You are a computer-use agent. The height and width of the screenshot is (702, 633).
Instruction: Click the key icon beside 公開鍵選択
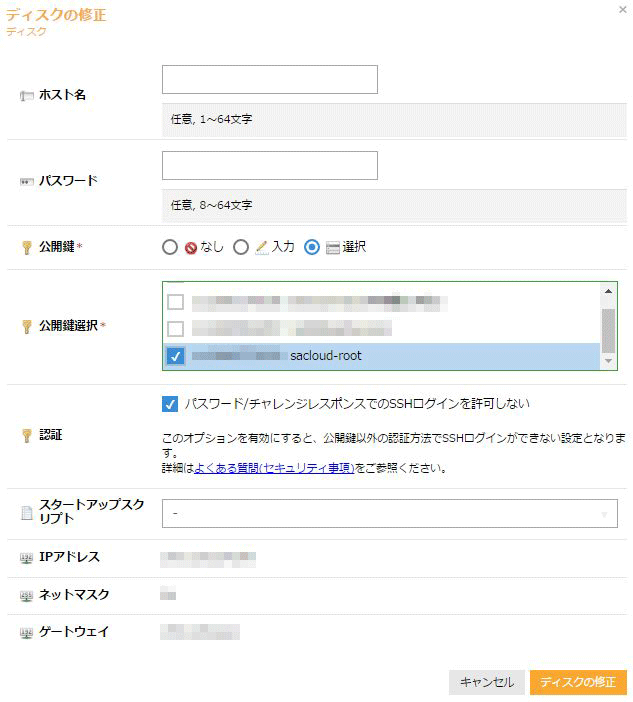pyautogui.click(x=26, y=326)
